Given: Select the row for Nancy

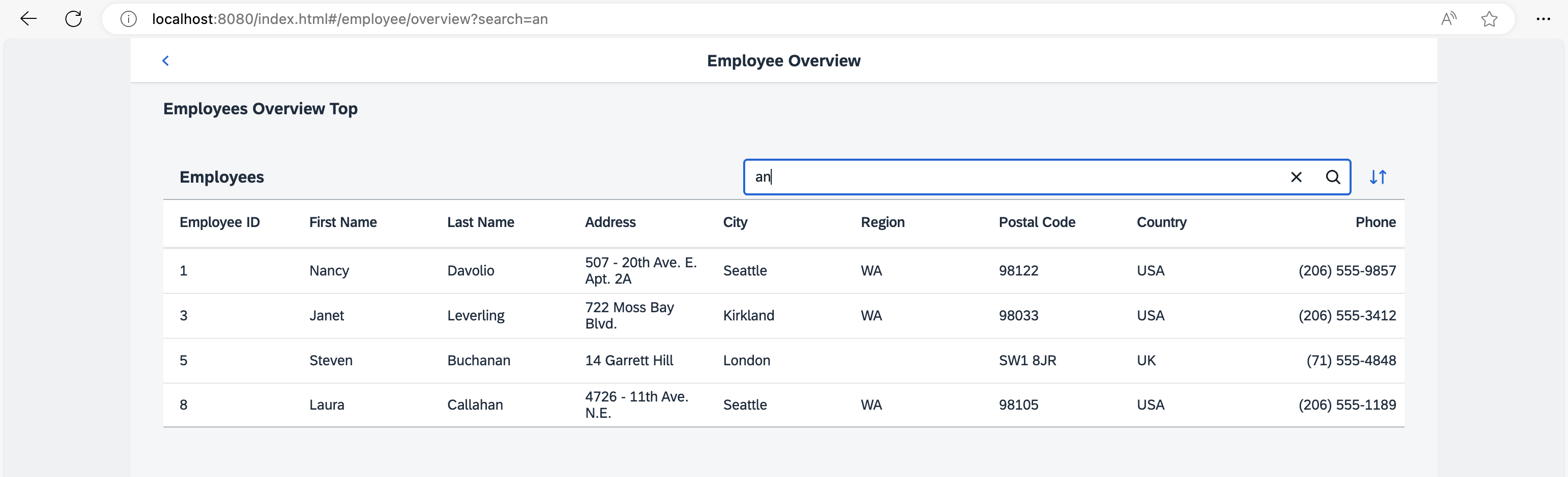Looking at the screenshot, I should [x=783, y=271].
